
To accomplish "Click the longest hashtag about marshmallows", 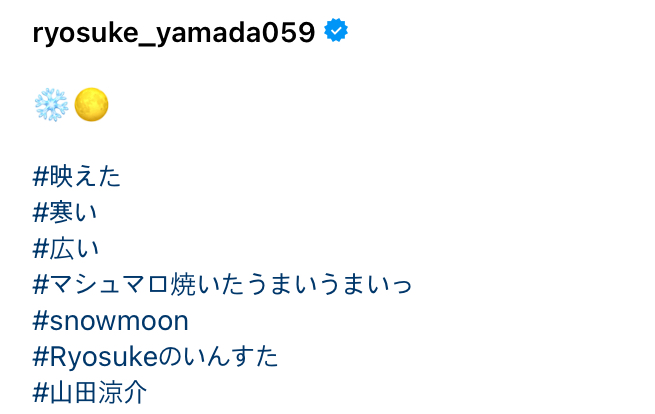I will 223,285.
